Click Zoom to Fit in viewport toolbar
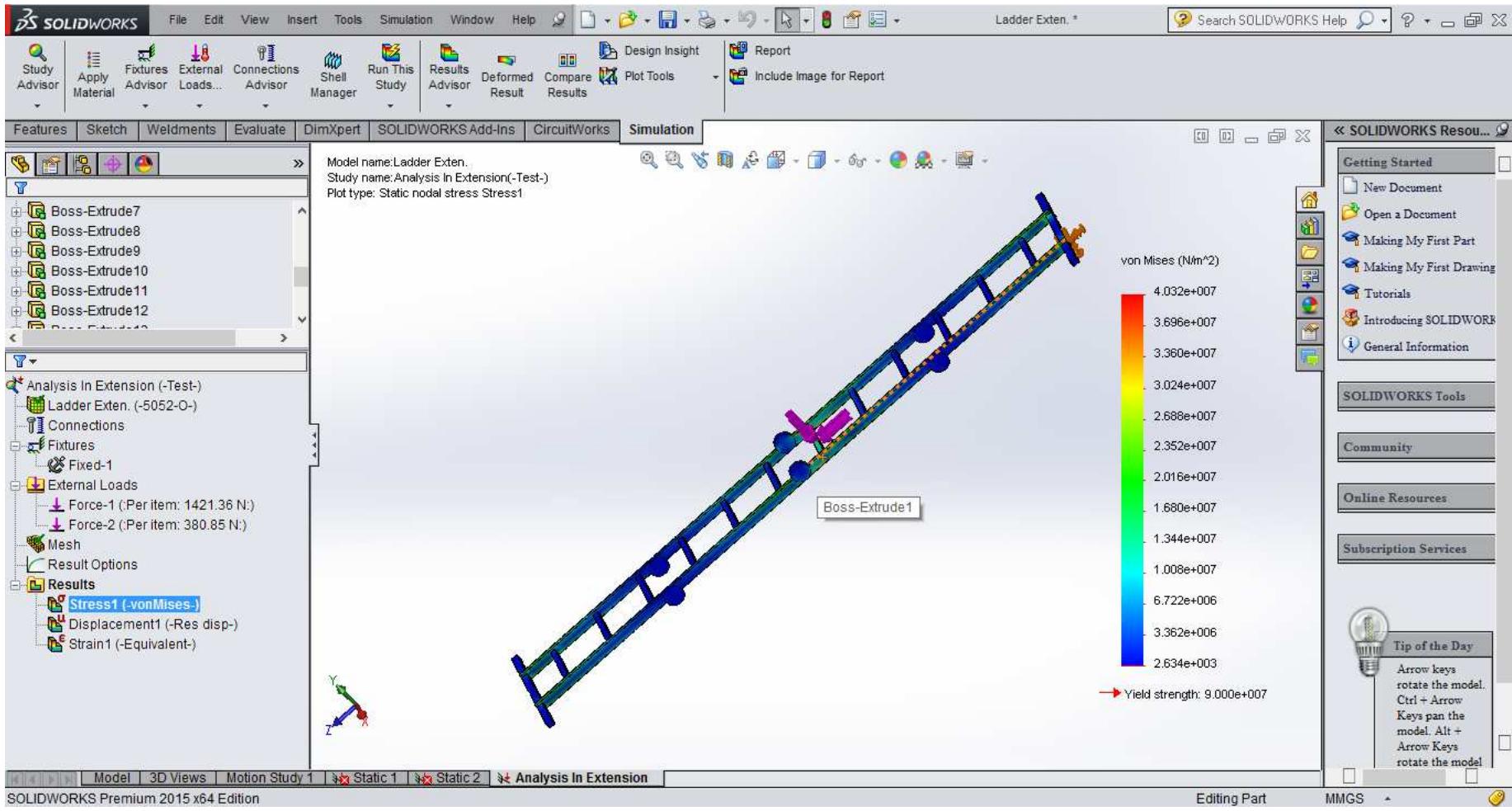1512x811 pixels. 649,160
